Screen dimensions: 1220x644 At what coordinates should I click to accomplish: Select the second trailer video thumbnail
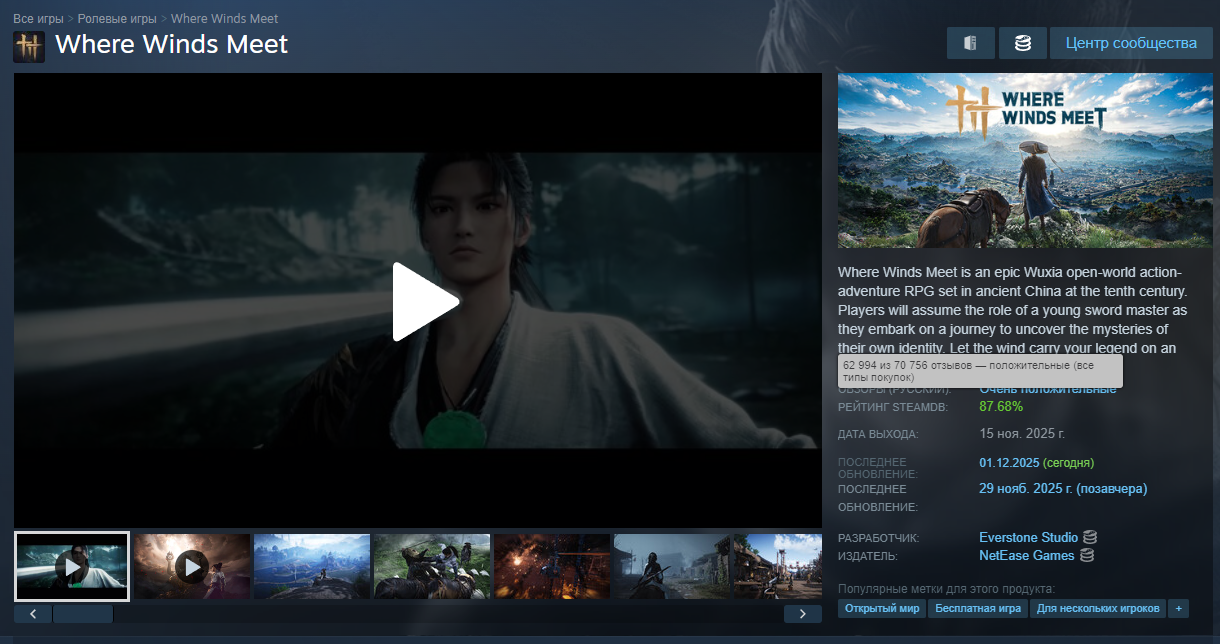tap(192, 567)
